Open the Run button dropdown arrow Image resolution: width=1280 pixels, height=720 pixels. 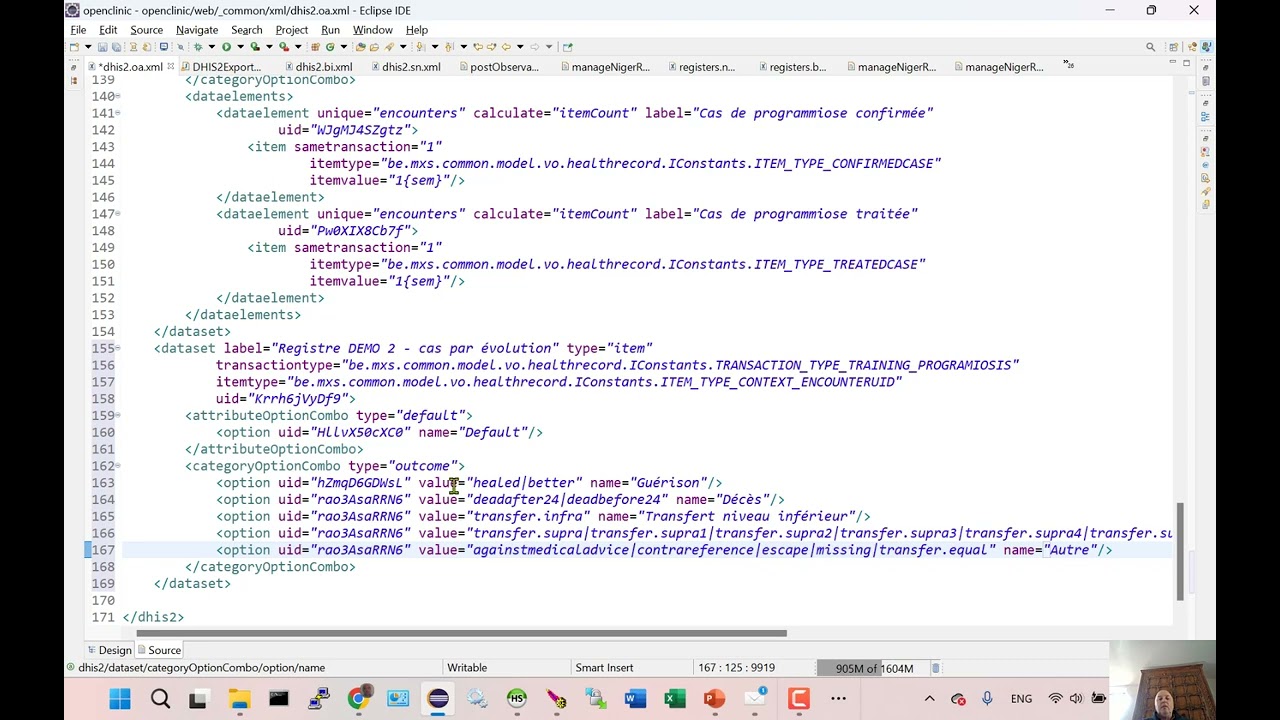tap(240, 46)
